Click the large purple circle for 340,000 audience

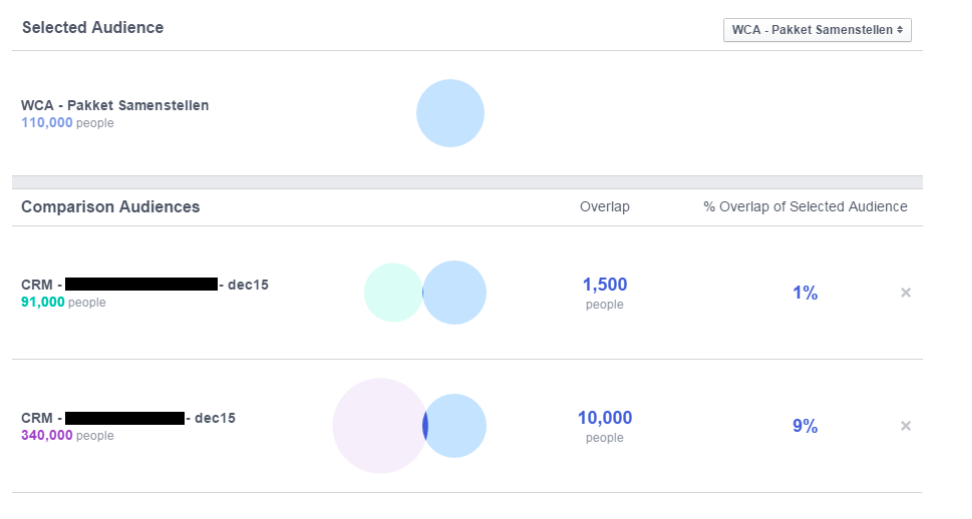(377, 426)
